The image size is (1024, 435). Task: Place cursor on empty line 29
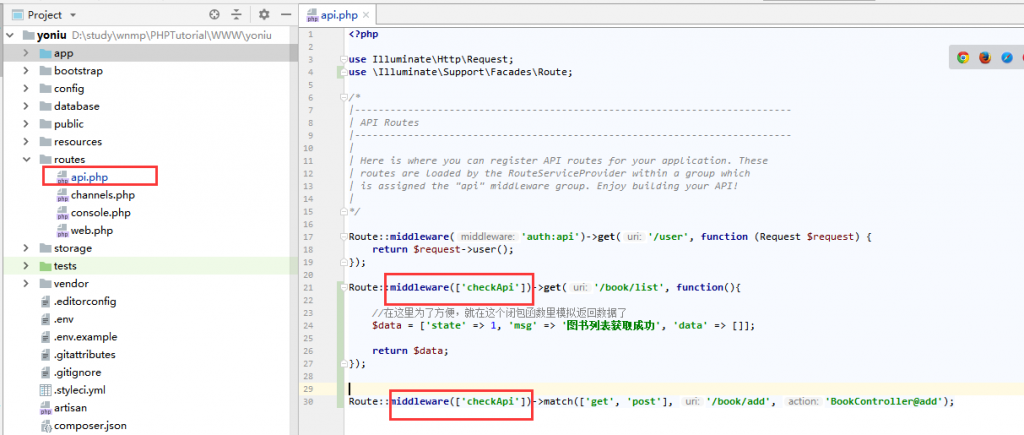[x=500, y=387]
